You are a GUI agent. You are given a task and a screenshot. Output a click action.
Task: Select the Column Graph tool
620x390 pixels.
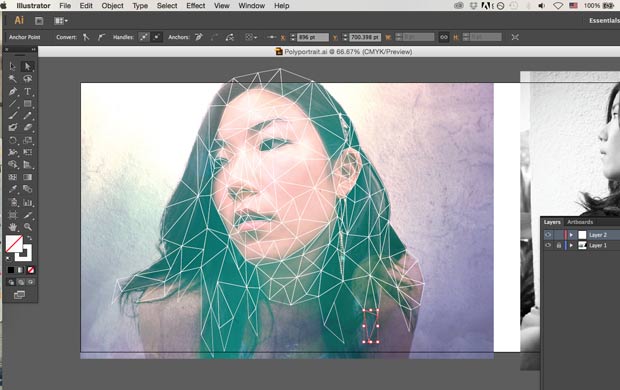(27, 203)
